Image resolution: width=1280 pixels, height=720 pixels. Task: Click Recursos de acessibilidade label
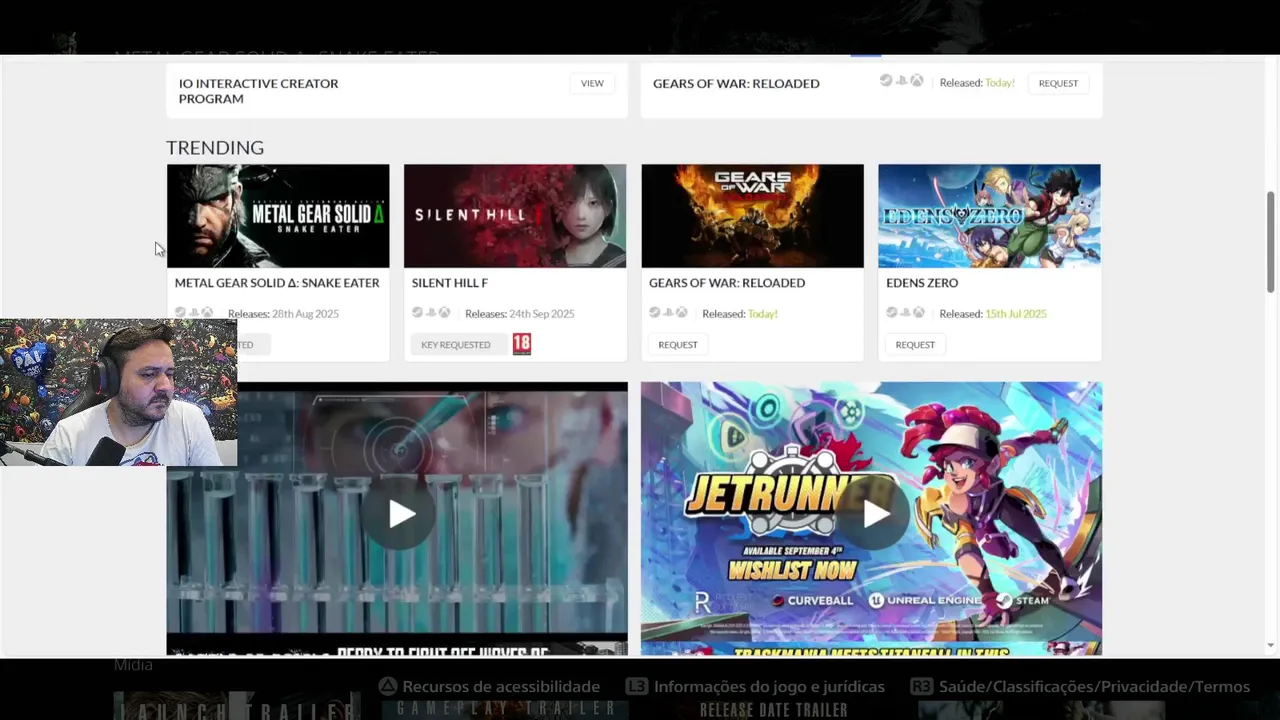point(501,687)
